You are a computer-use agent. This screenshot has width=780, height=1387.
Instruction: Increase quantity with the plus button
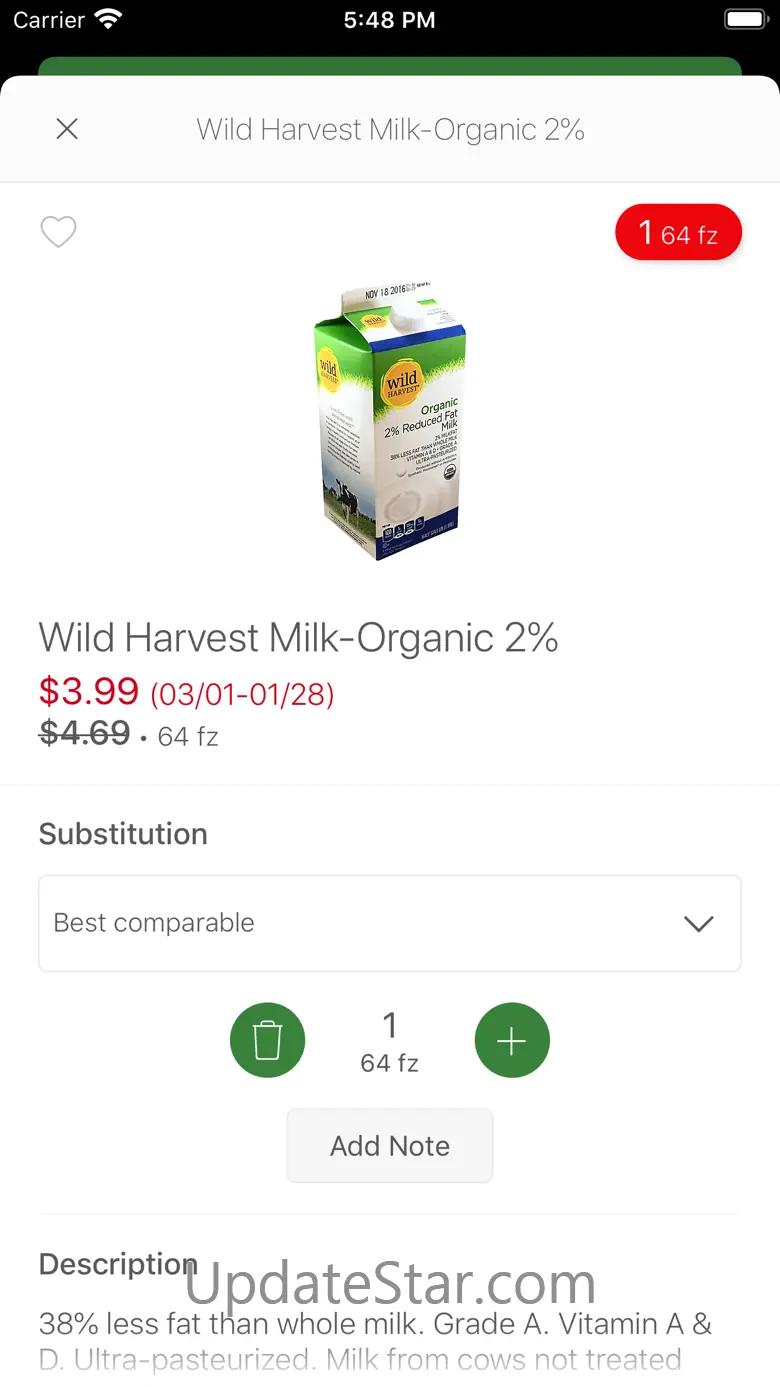(512, 1040)
